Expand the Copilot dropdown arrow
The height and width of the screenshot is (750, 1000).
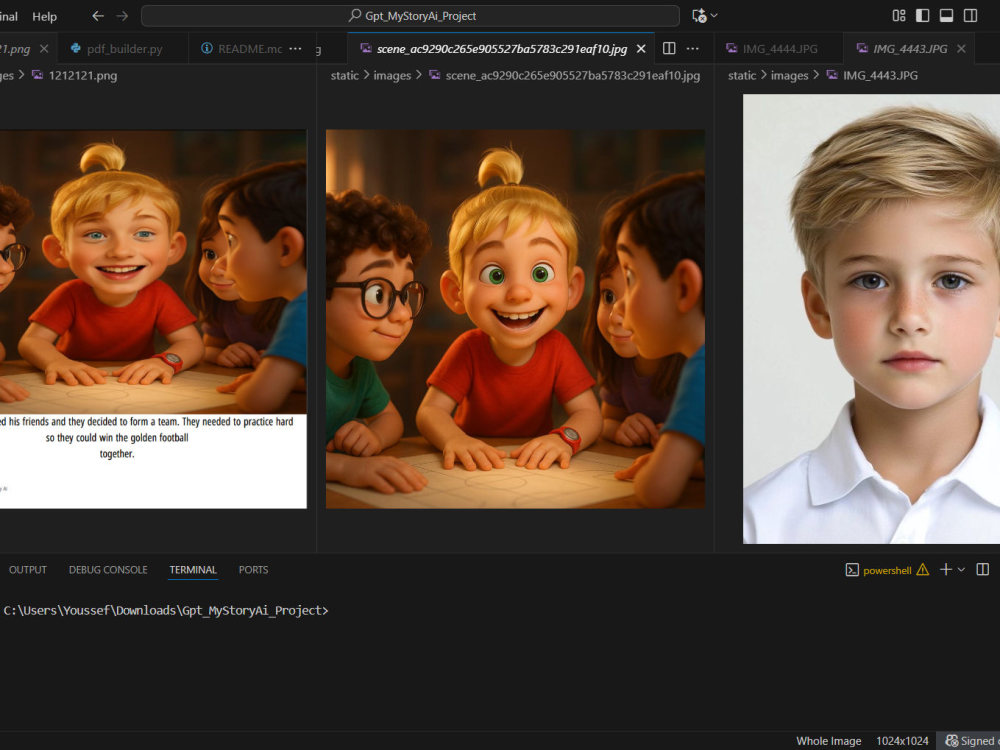click(714, 15)
